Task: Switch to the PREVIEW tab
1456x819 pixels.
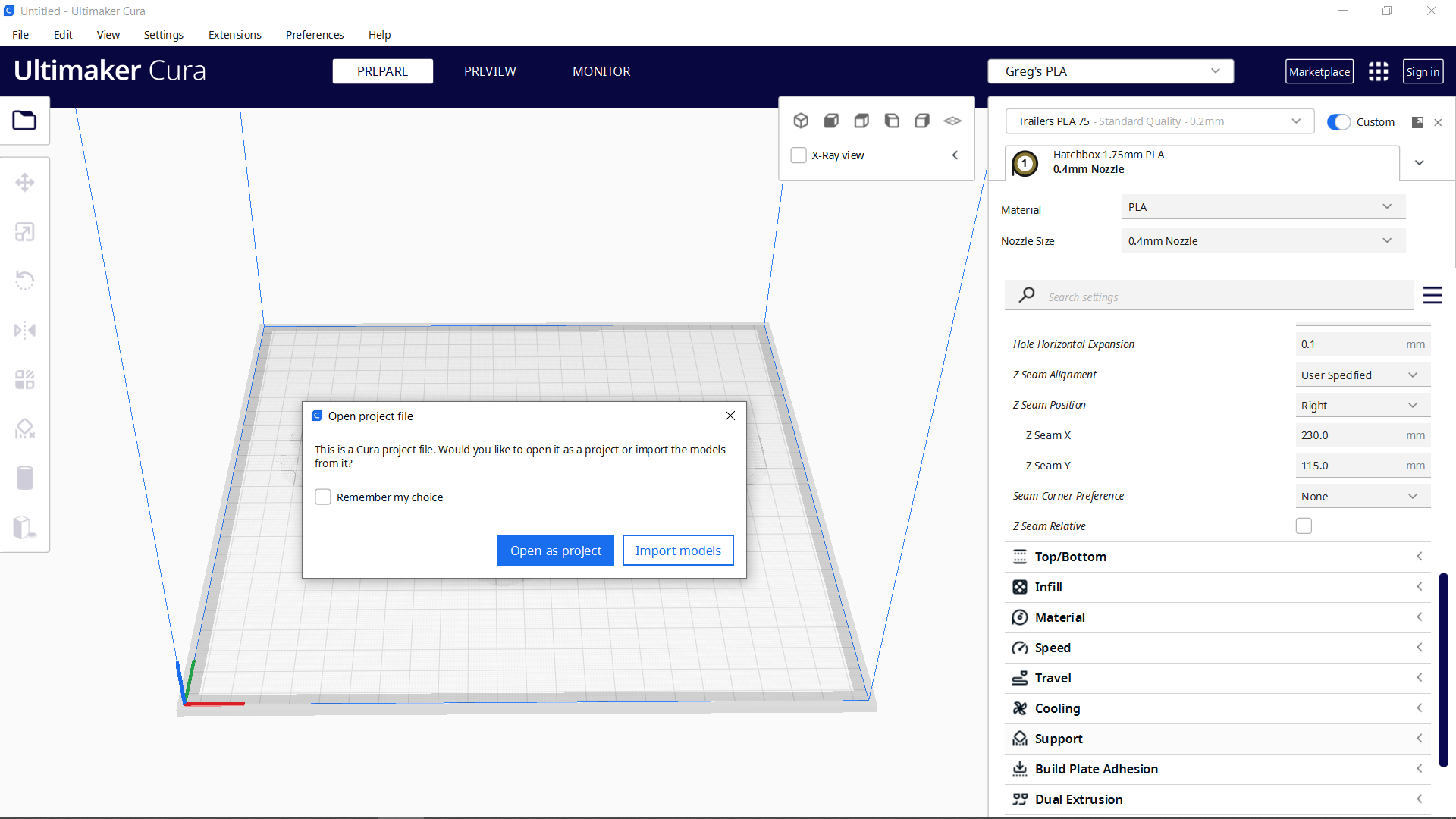Action: click(x=489, y=71)
